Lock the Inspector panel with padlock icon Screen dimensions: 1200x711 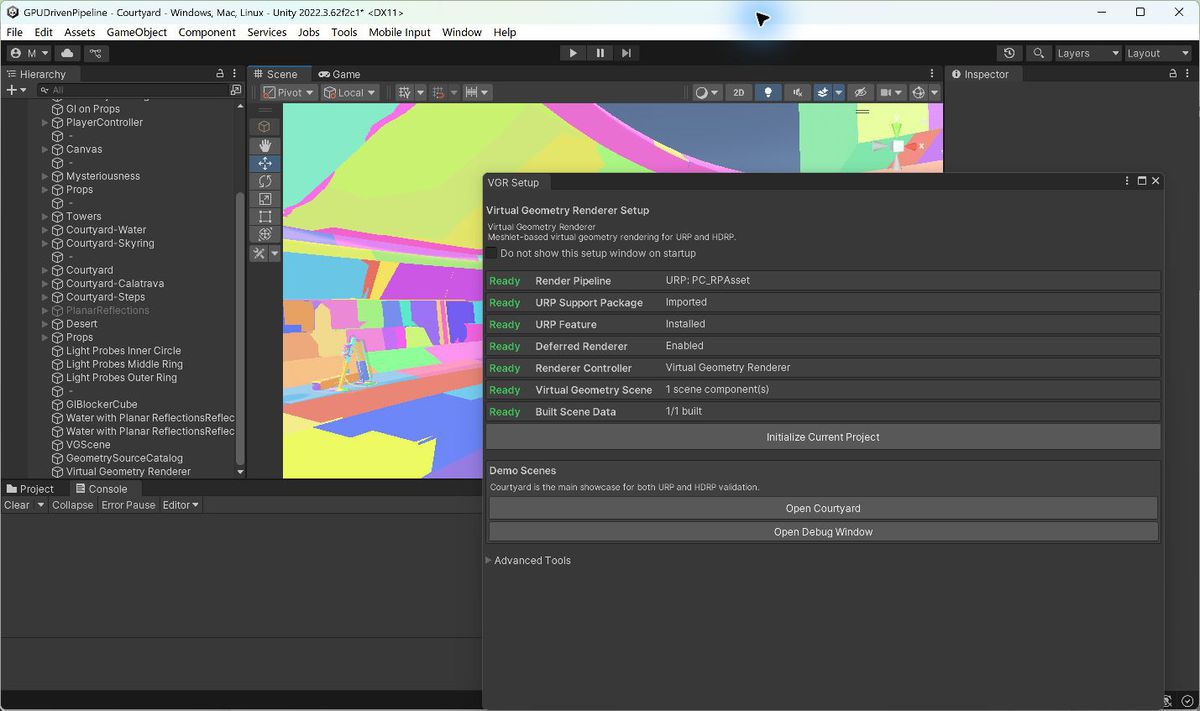1174,74
